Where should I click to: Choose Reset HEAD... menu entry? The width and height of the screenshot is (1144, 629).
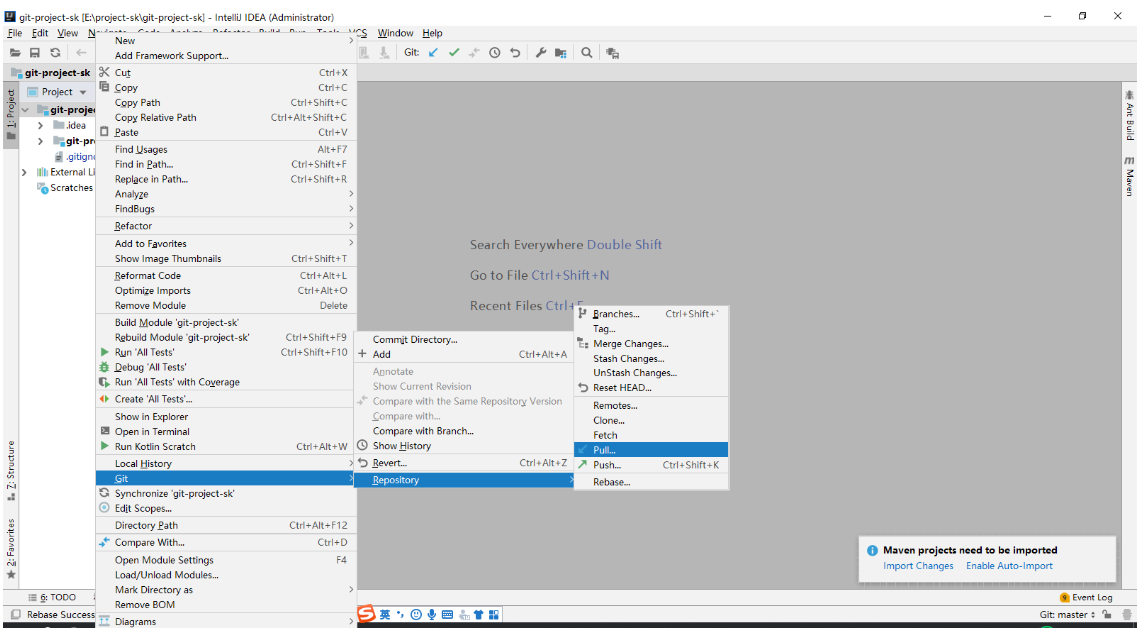651,387
